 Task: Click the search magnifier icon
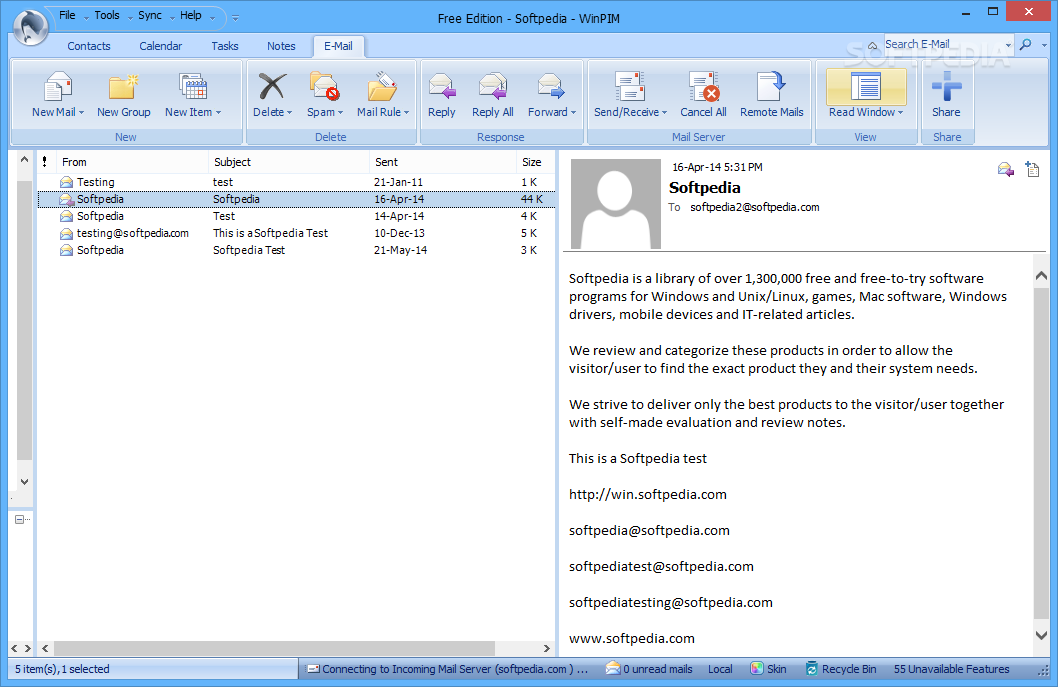[x=1026, y=45]
